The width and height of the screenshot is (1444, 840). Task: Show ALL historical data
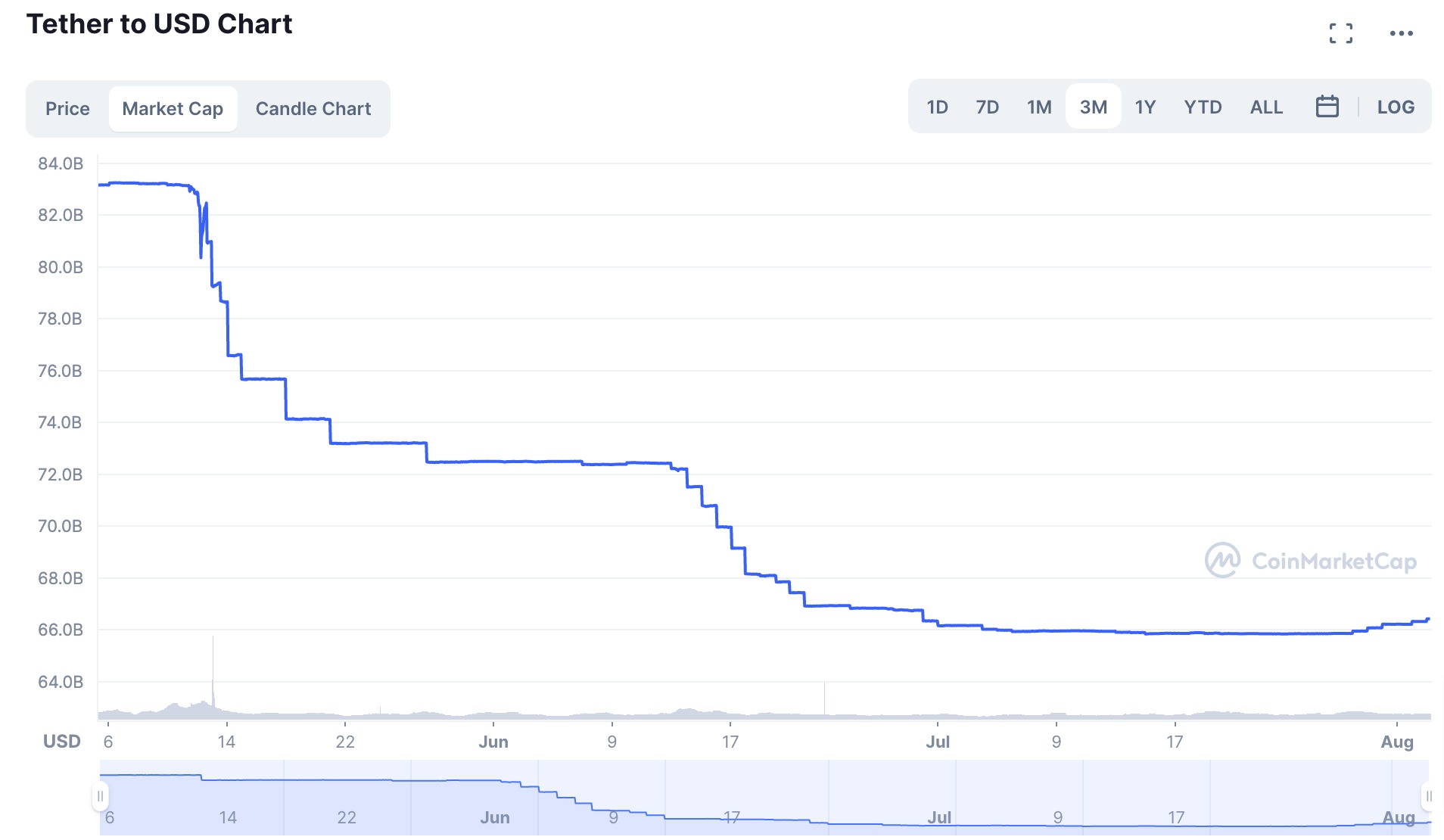(x=1266, y=107)
